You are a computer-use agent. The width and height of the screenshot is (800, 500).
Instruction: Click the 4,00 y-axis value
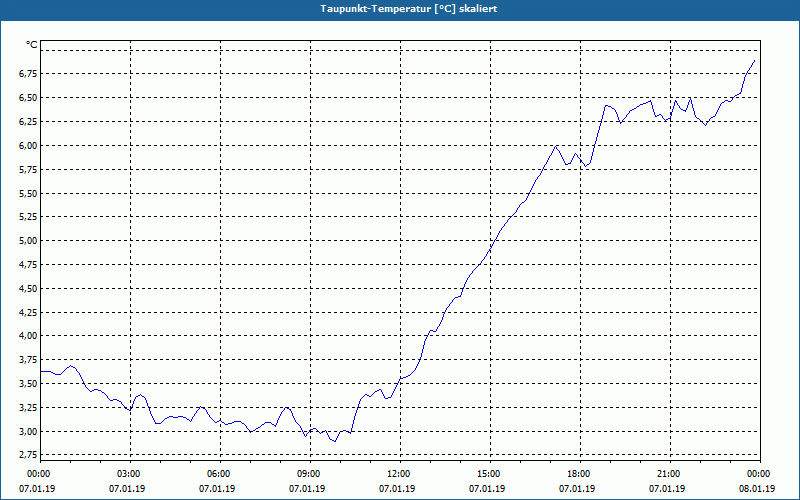tap(28, 336)
